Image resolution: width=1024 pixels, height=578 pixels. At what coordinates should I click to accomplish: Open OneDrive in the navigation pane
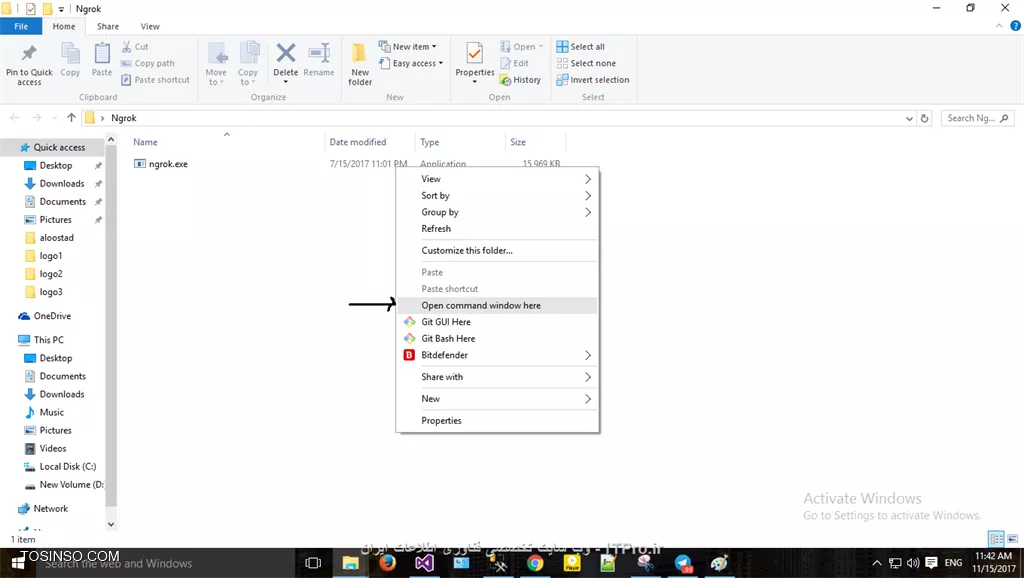pyautogui.click(x=52, y=316)
